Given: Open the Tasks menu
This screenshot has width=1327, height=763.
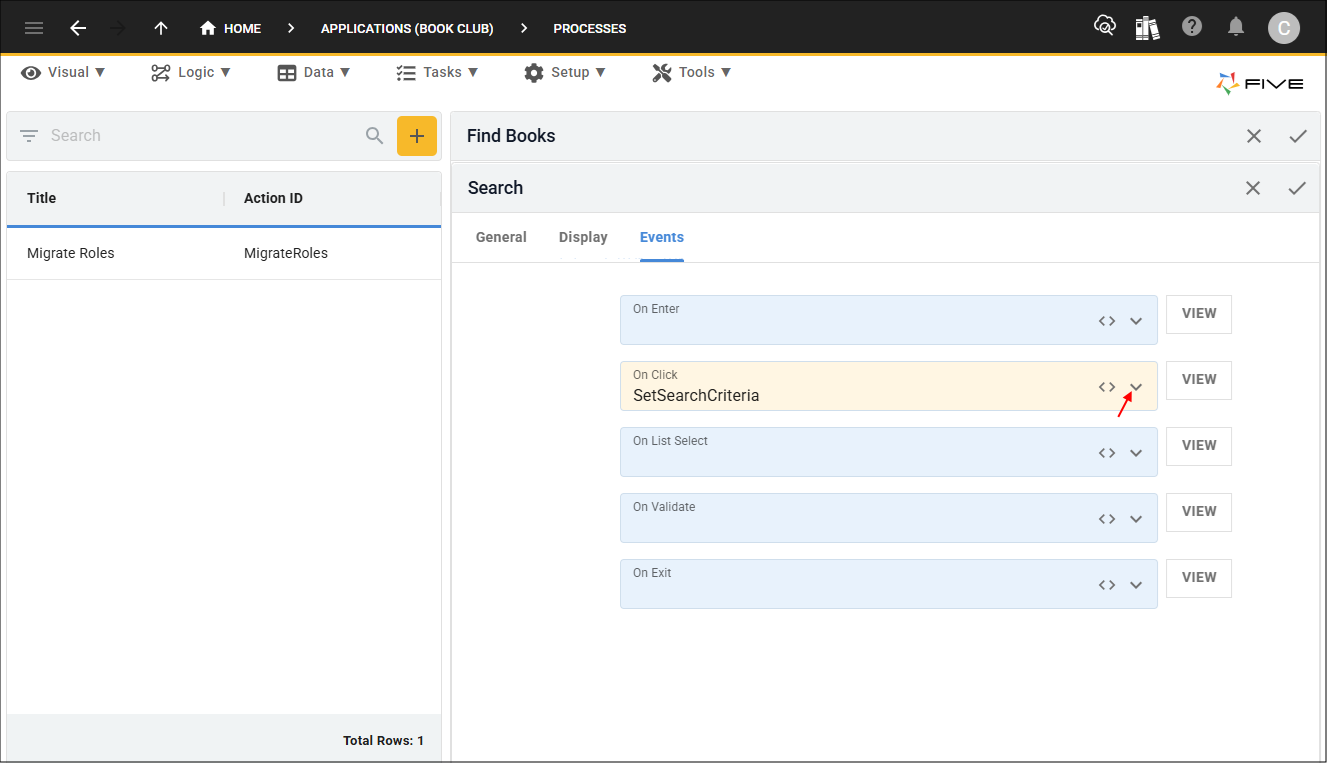Looking at the screenshot, I should pyautogui.click(x=437, y=72).
